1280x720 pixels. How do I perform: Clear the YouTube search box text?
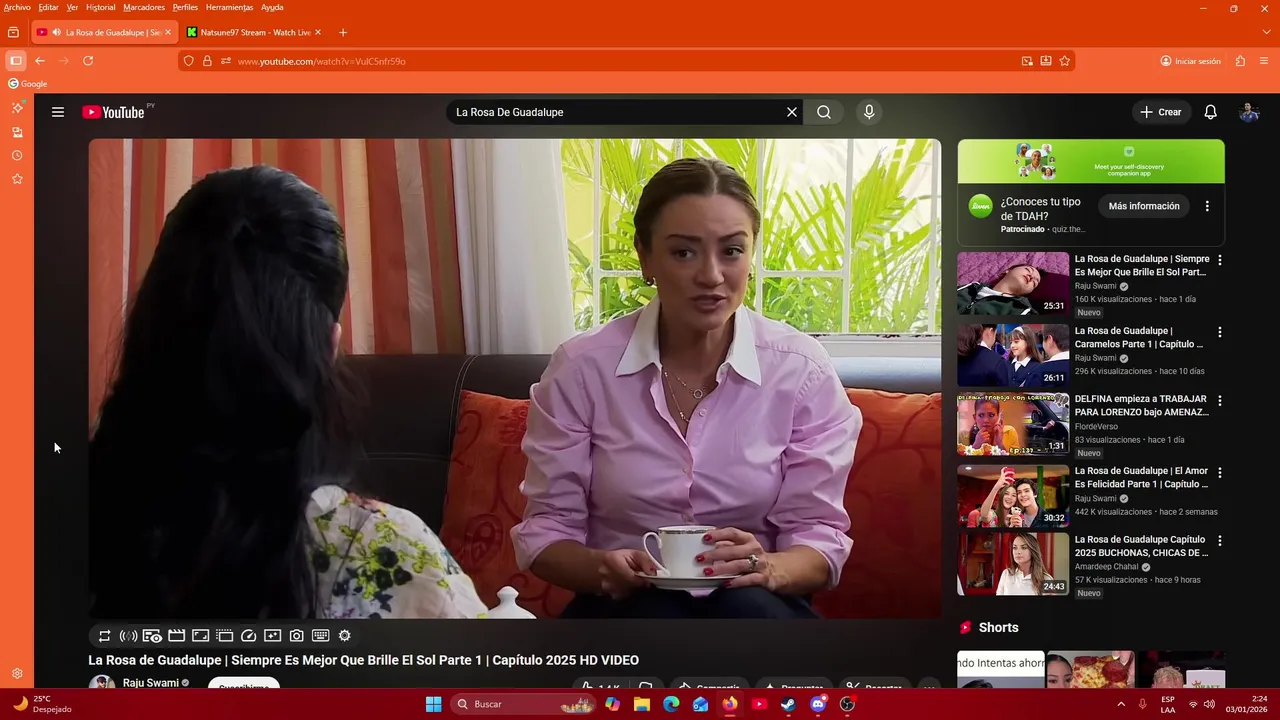coord(792,112)
